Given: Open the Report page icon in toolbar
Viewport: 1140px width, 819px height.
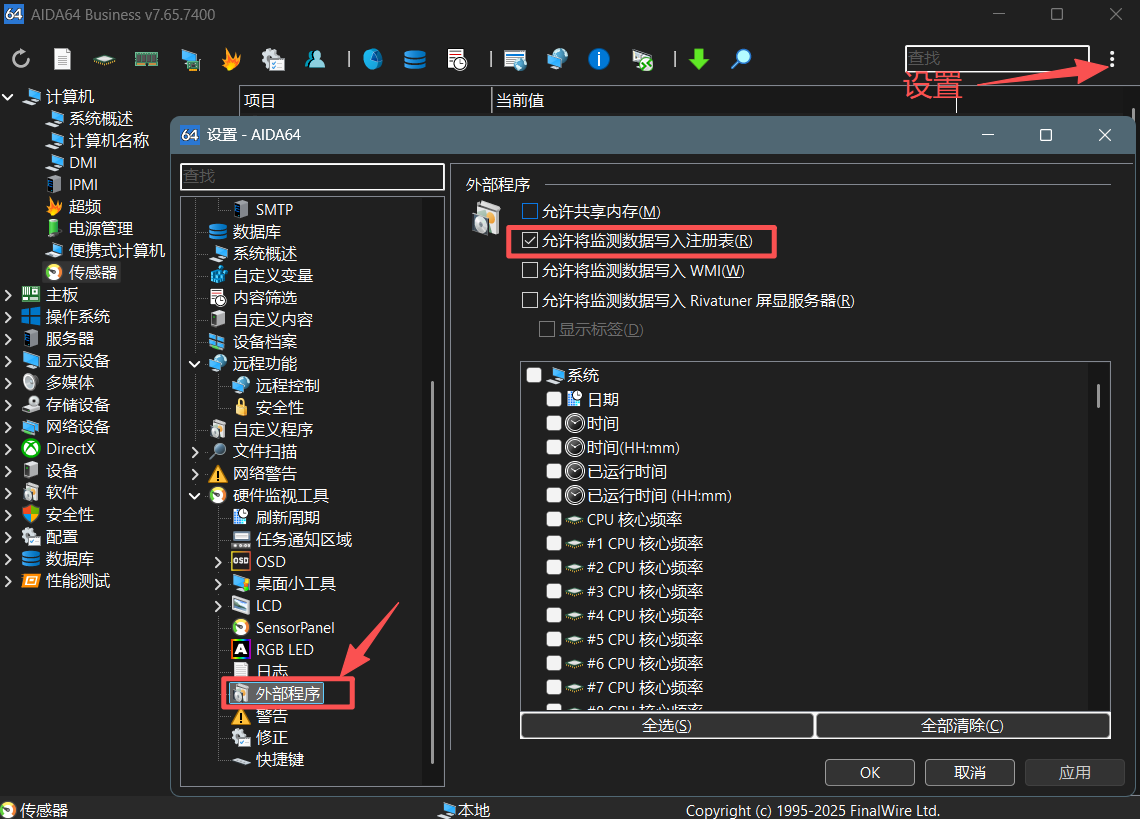Looking at the screenshot, I should click(x=63, y=59).
